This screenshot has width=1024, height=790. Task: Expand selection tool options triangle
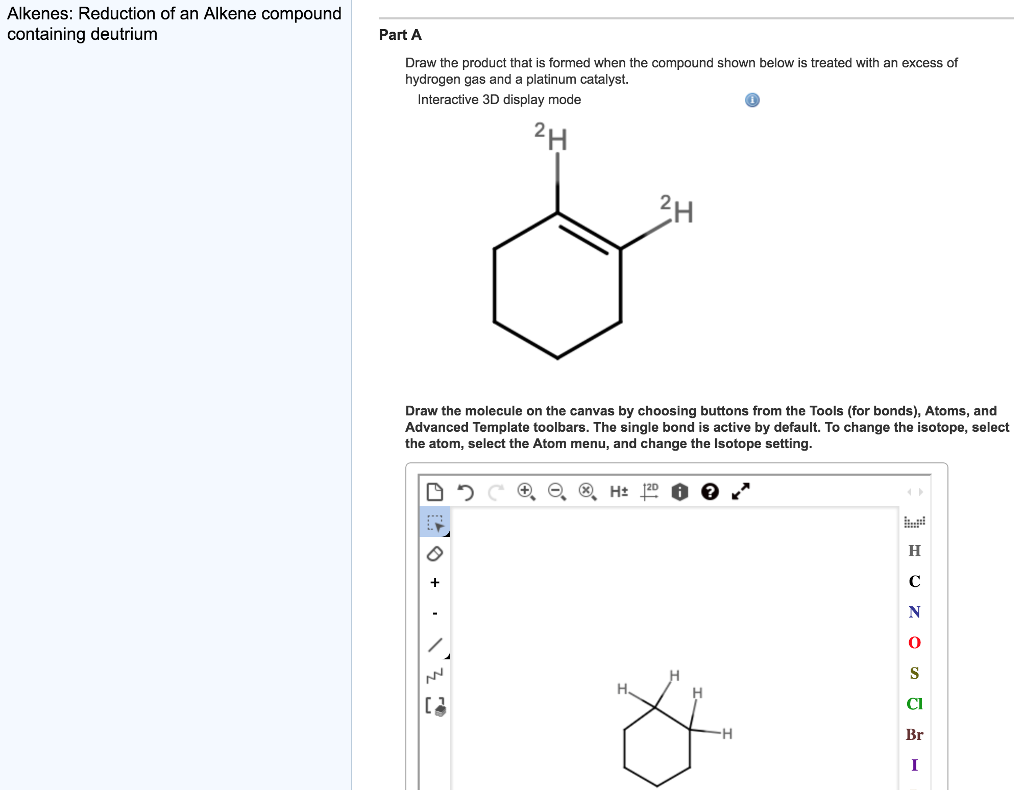coord(447,533)
